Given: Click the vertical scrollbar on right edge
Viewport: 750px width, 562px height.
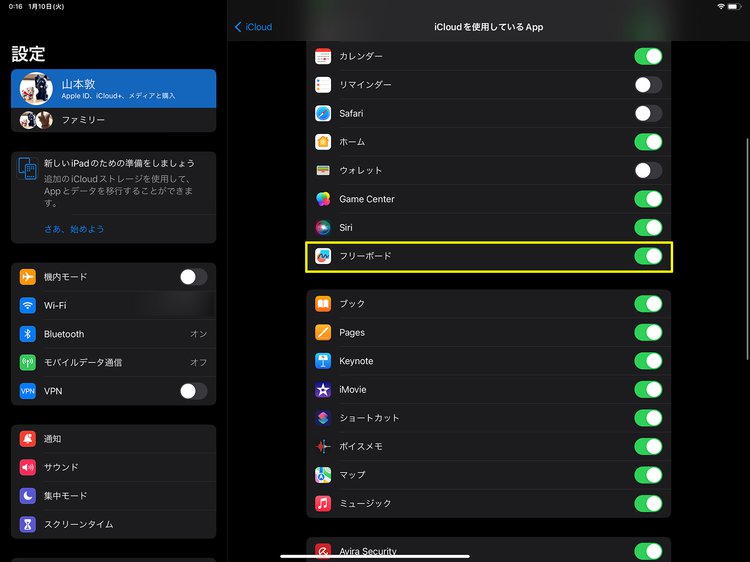Looking at the screenshot, I should (747, 249).
